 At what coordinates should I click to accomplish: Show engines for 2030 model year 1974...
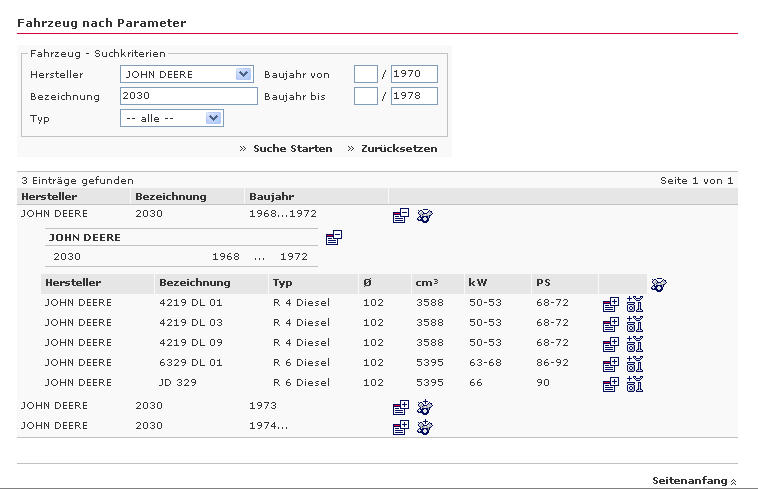coord(424,427)
